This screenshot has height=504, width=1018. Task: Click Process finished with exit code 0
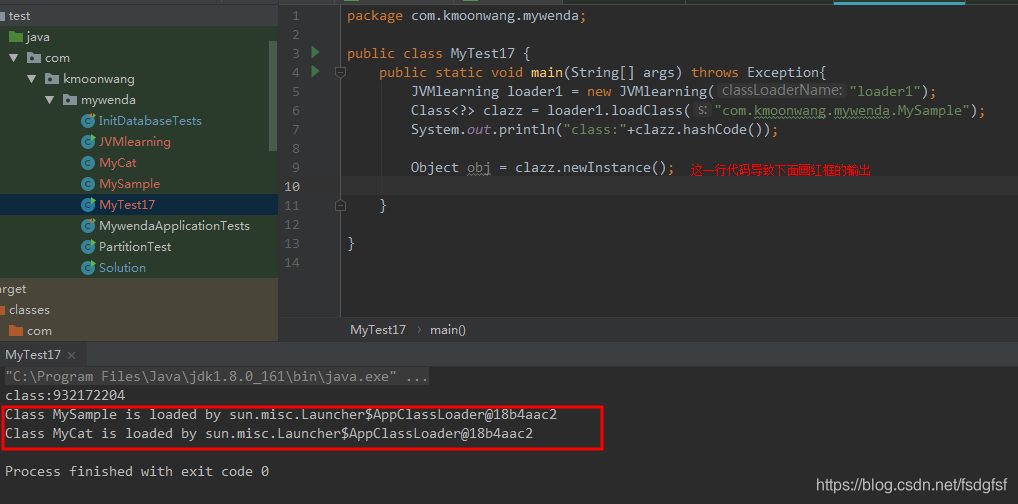coord(137,471)
